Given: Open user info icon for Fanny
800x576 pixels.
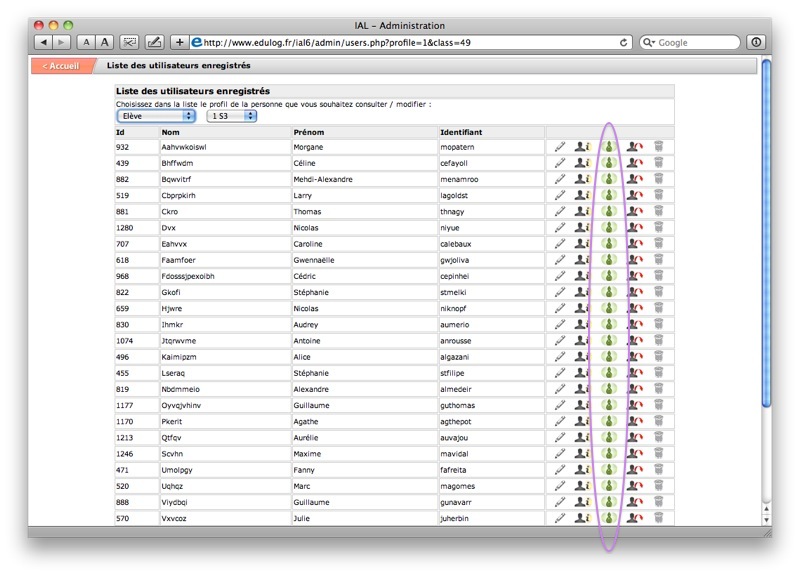Looking at the screenshot, I should pos(582,468).
